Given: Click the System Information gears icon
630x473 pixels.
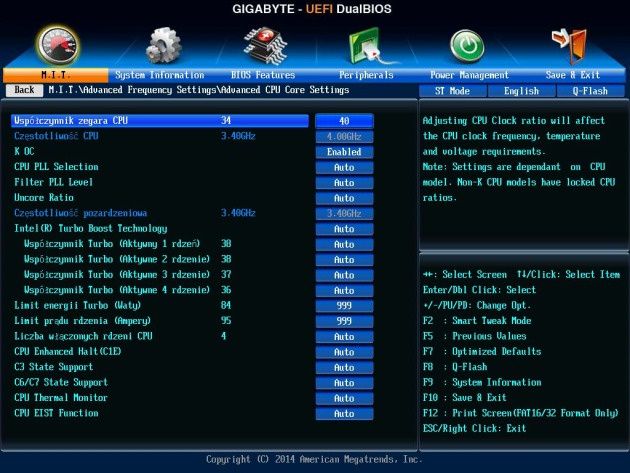Looking at the screenshot, I should pyautogui.click(x=163, y=45).
